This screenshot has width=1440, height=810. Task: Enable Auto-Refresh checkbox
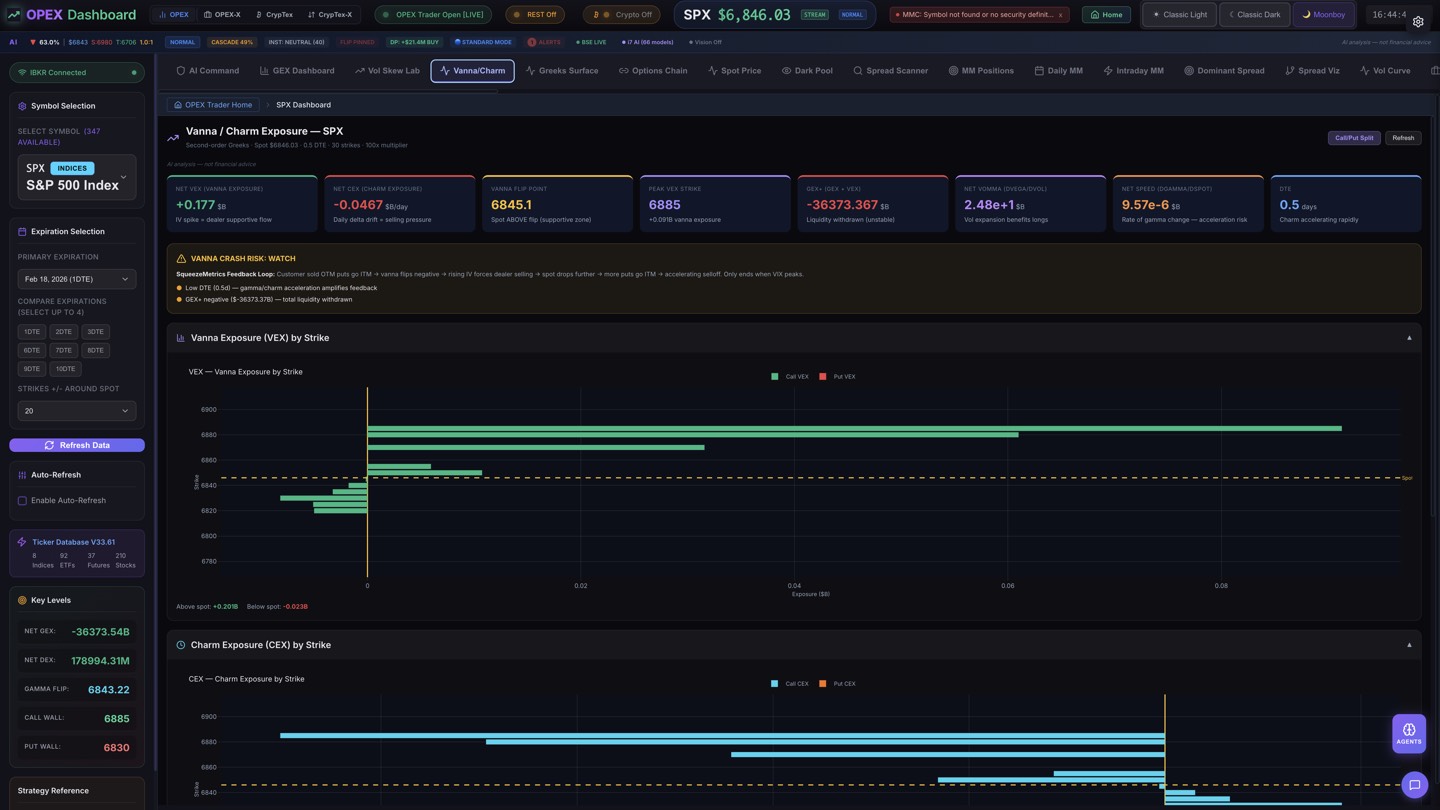pyautogui.click(x=22, y=501)
